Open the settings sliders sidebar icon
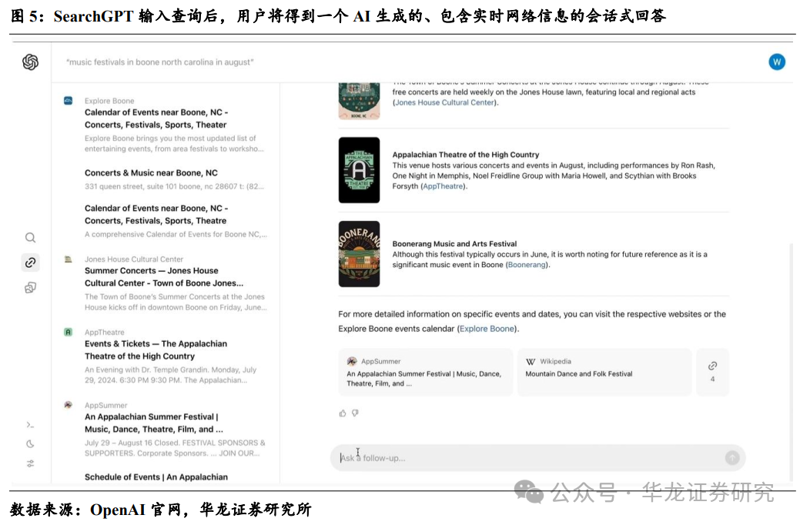This screenshot has height=525, width=800. point(31,463)
